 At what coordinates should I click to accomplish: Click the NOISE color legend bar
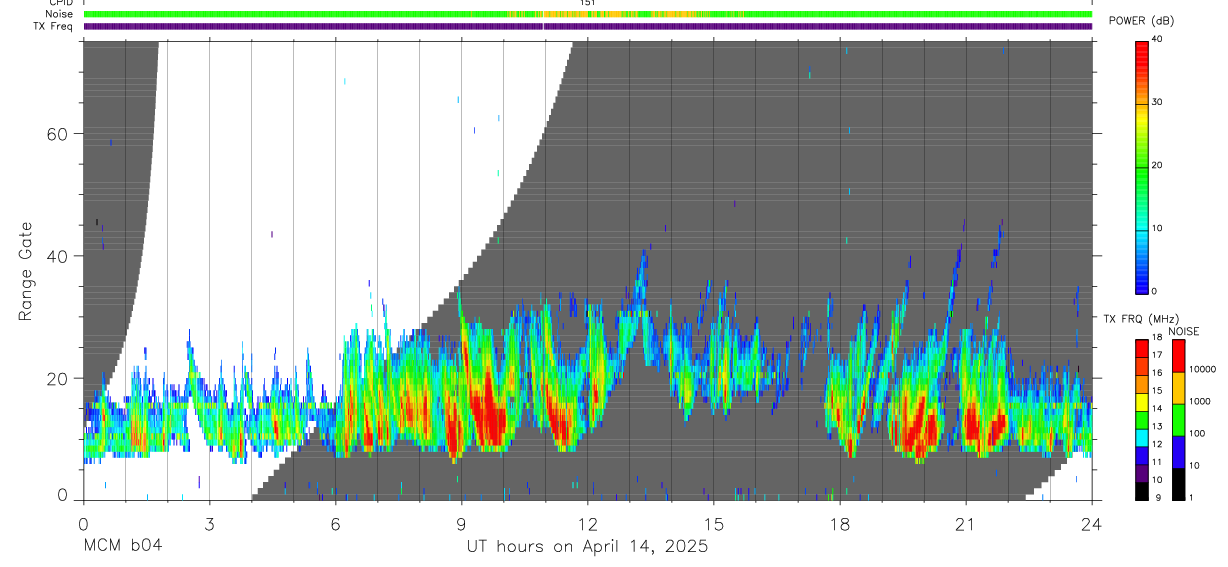pyautogui.click(x=1178, y=420)
